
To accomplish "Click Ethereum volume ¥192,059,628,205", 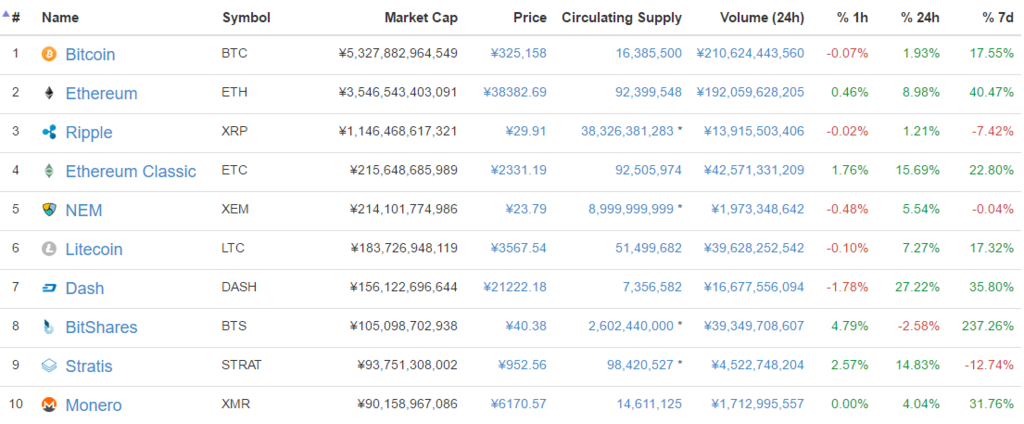I will coord(750,92).
